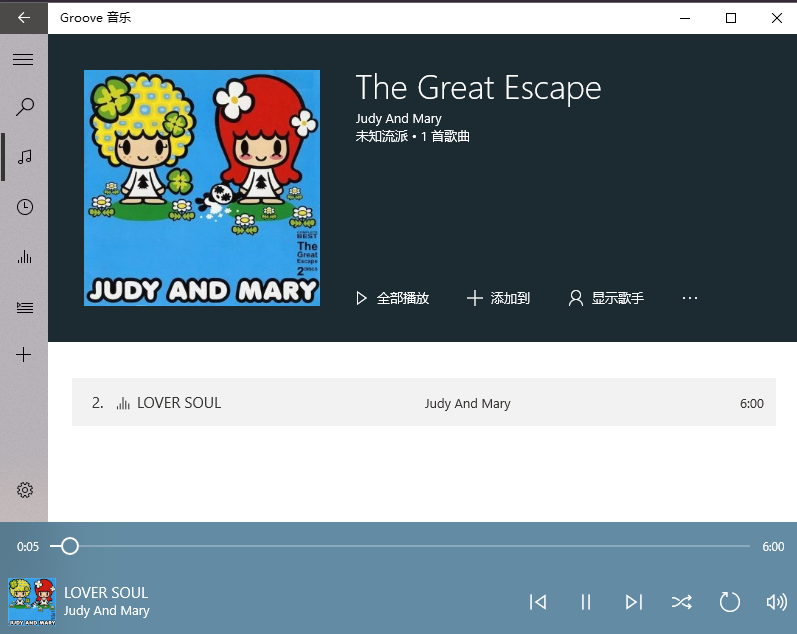Skip to previous track
The image size is (797, 634).
(537, 602)
